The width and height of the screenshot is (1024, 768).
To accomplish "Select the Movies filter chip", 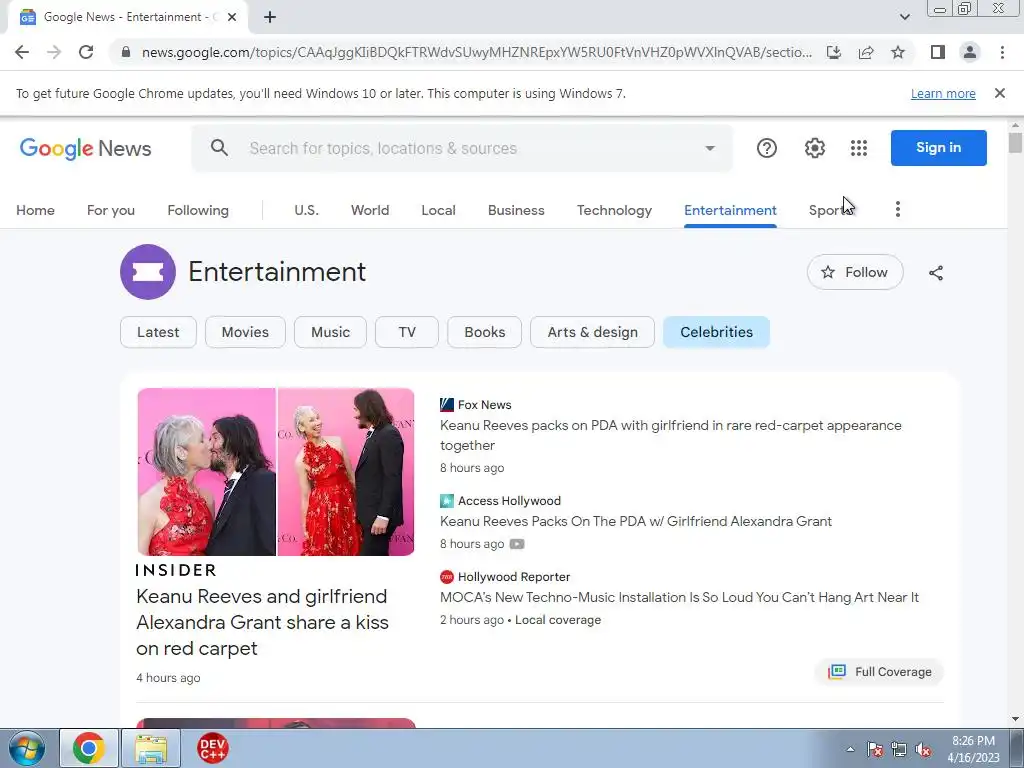I will [245, 332].
